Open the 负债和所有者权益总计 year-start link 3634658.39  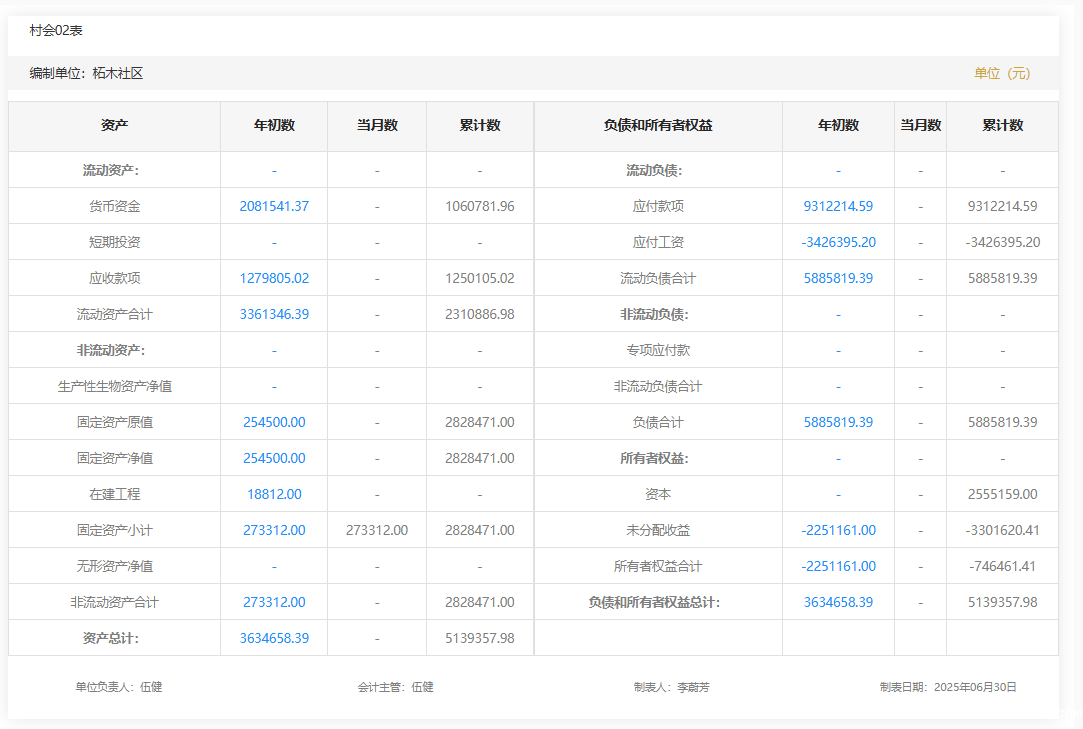pyautogui.click(x=838, y=602)
